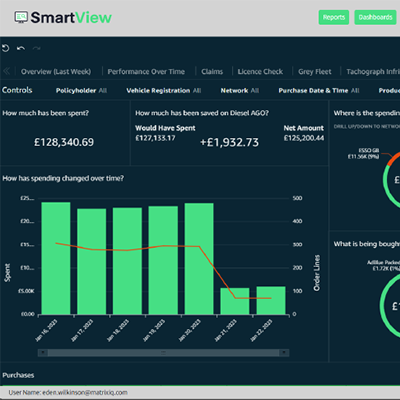Open the Reports button
This screenshot has height=400, width=400.
(334, 17)
